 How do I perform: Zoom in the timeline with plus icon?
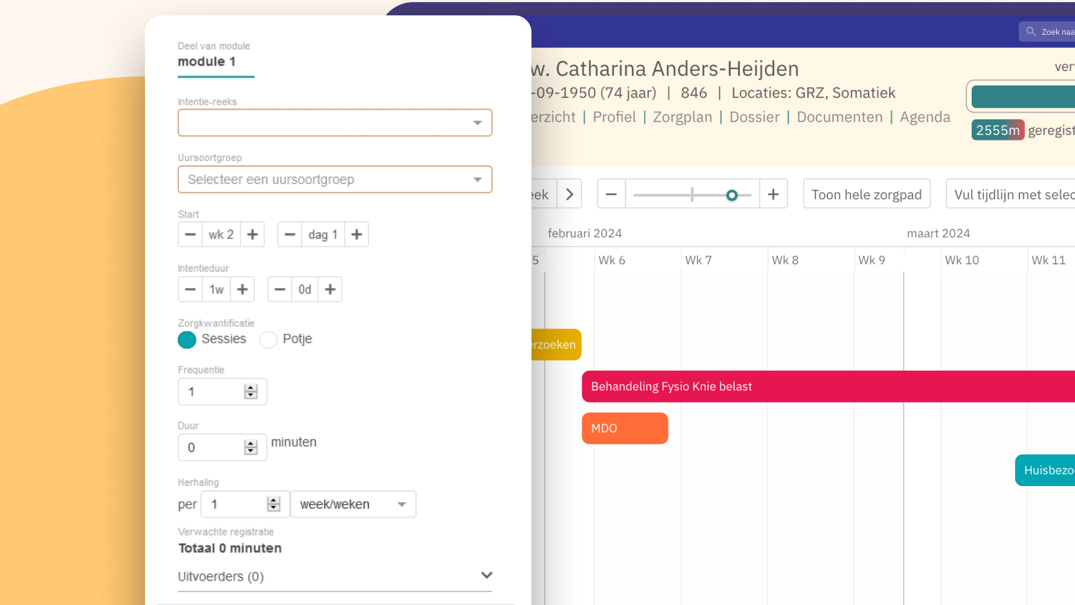click(x=773, y=194)
